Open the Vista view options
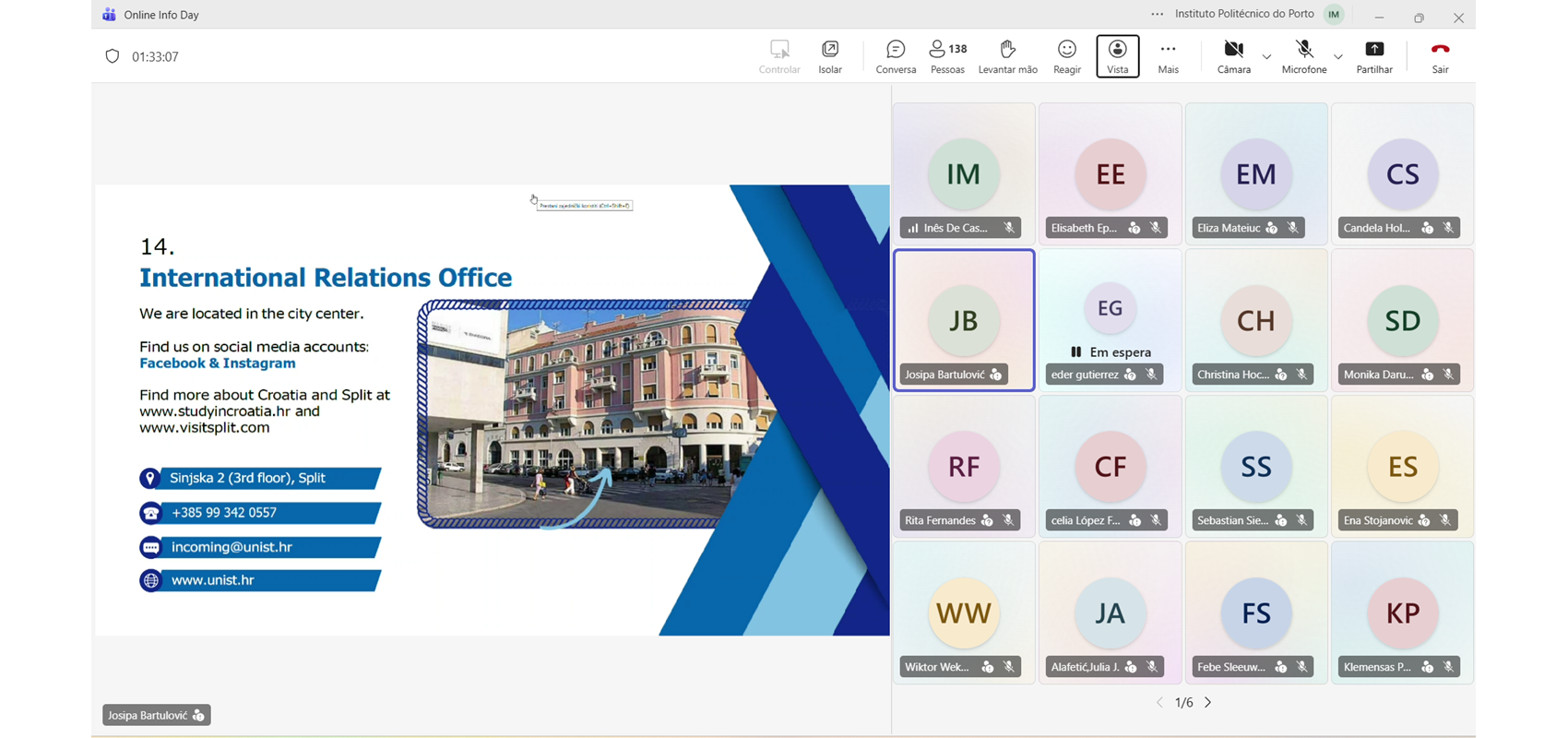The image size is (1568, 738). pos(1118,56)
